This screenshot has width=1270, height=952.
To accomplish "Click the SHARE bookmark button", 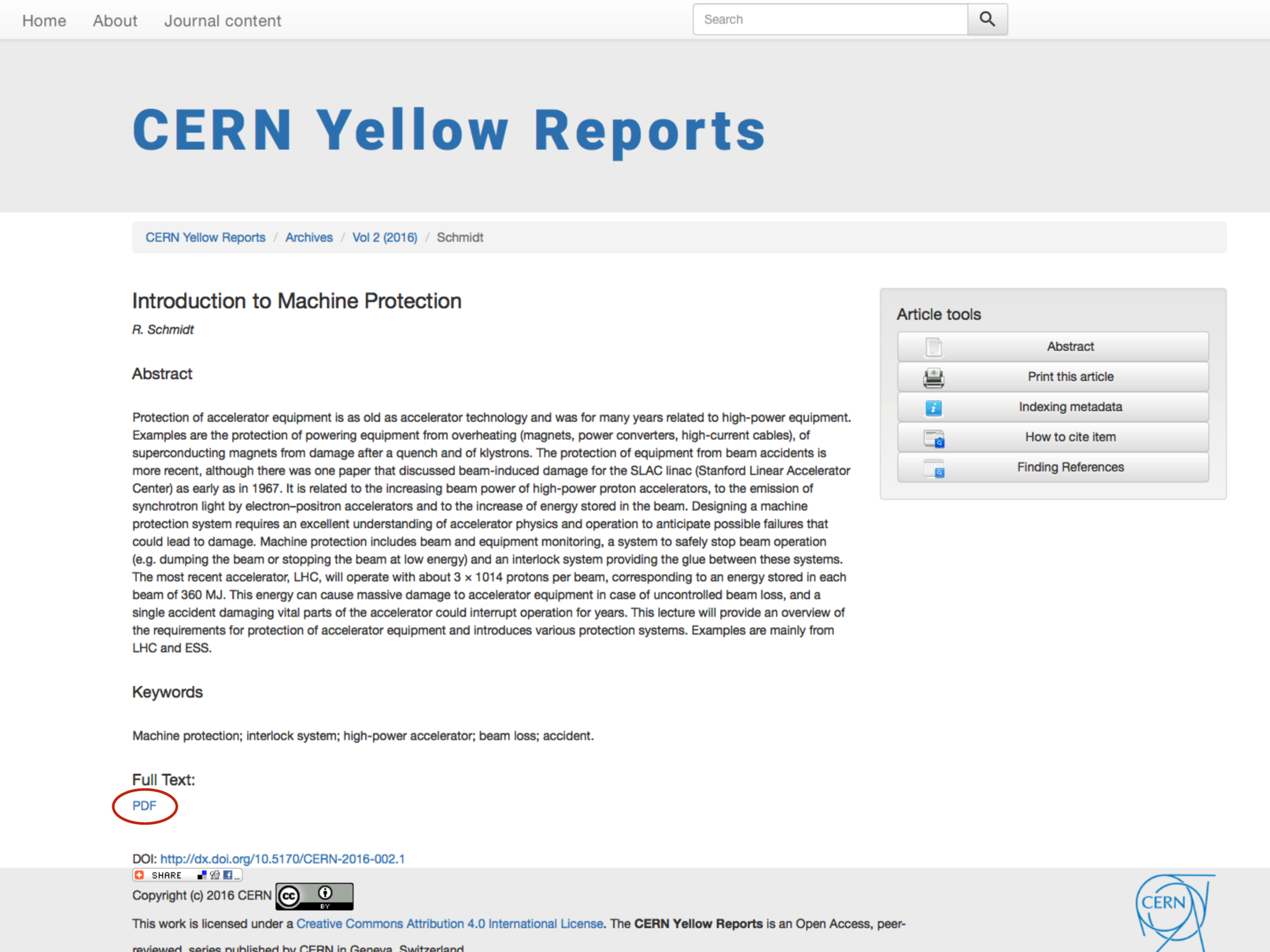I will pyautogui.click(x=187, y=875).
